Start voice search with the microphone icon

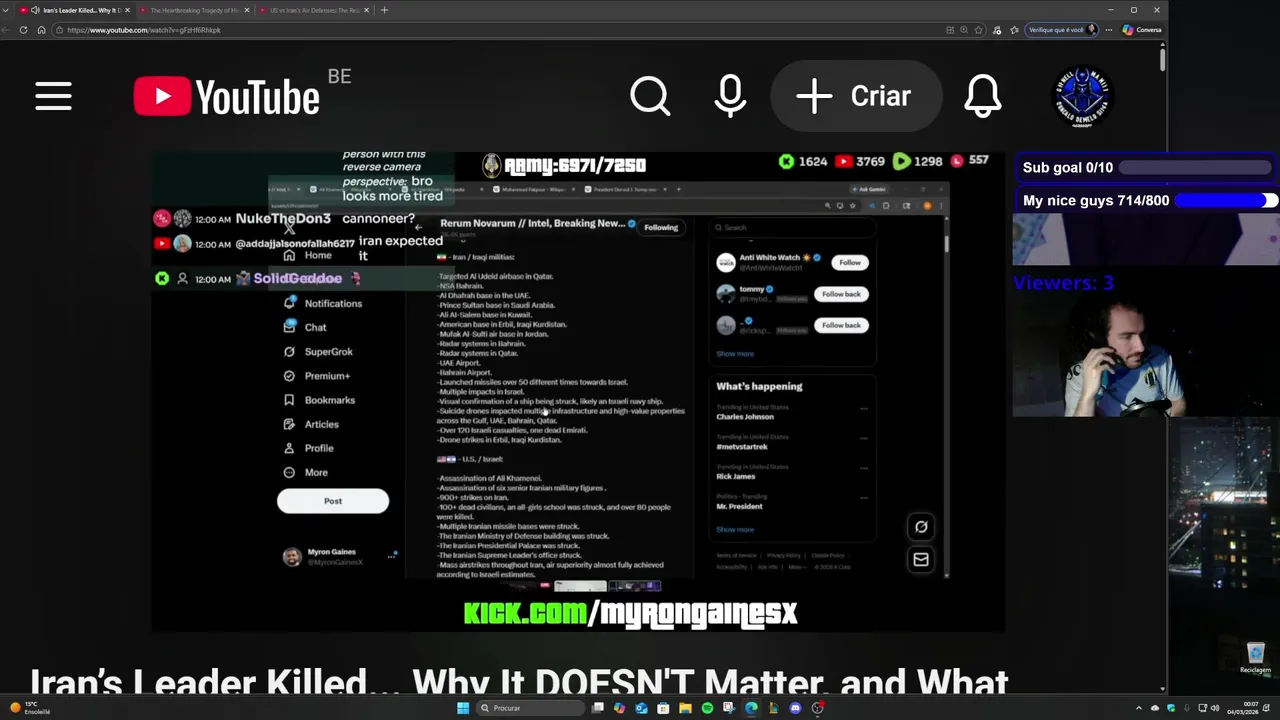(x=730, y=97)
